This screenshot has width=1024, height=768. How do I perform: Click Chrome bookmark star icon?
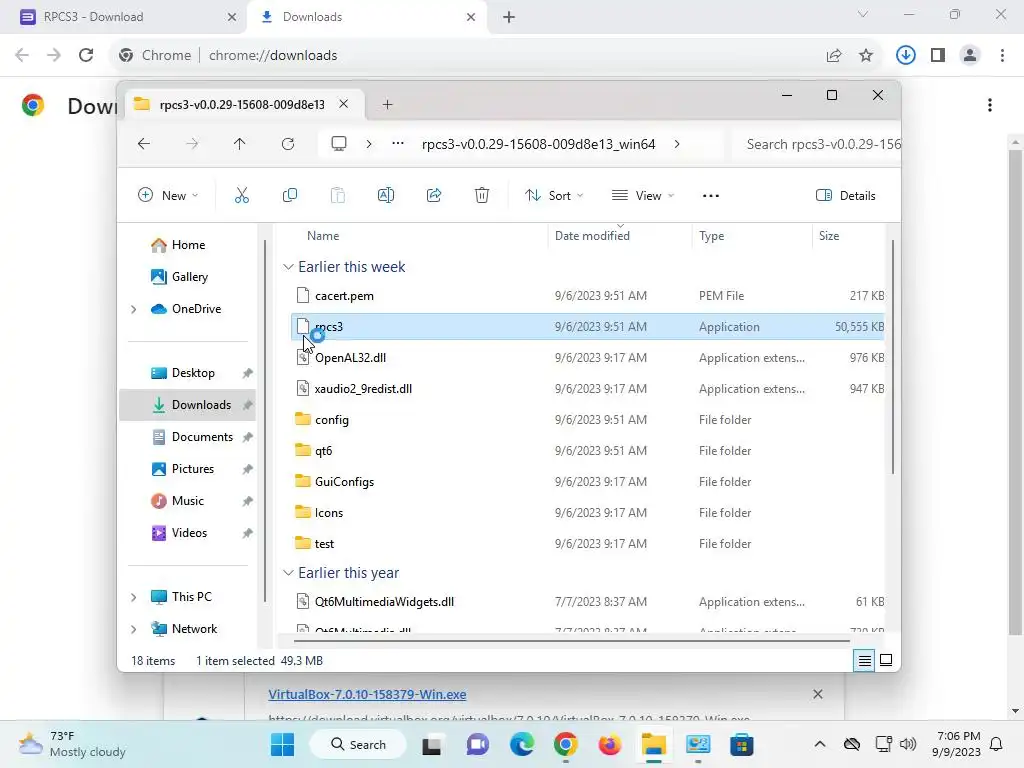click(866, 56)
